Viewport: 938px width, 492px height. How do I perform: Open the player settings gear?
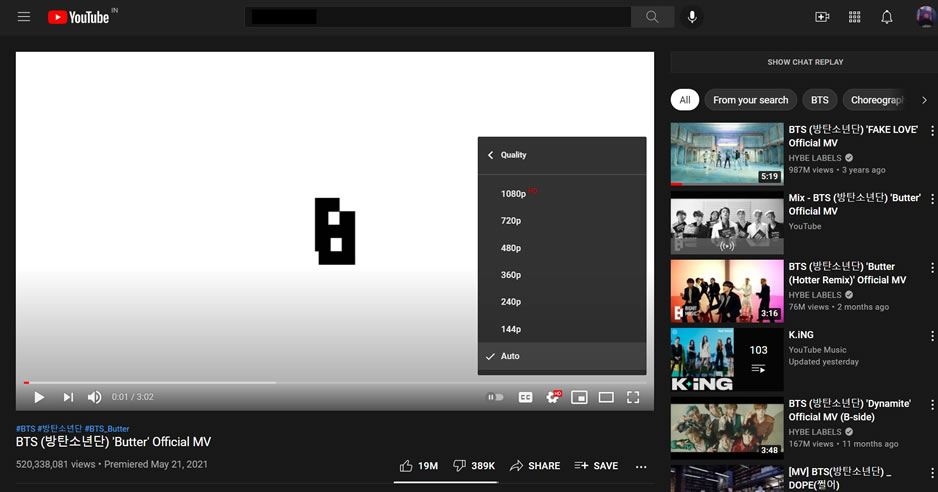(553, 397)
